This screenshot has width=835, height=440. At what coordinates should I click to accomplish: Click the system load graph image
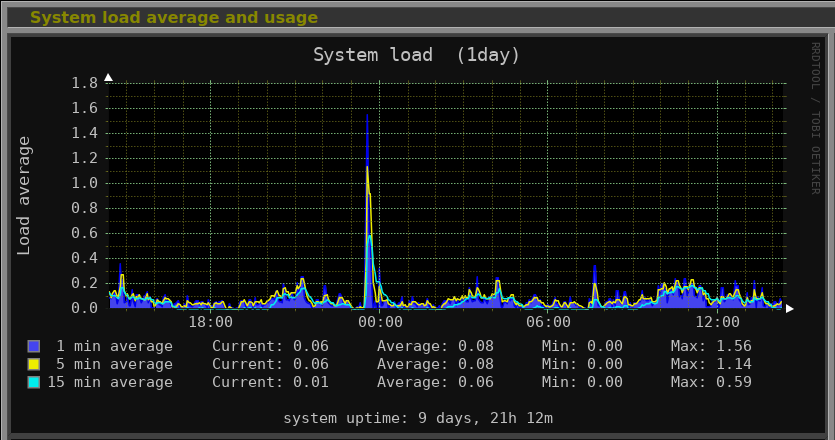(x=418, y=235)
